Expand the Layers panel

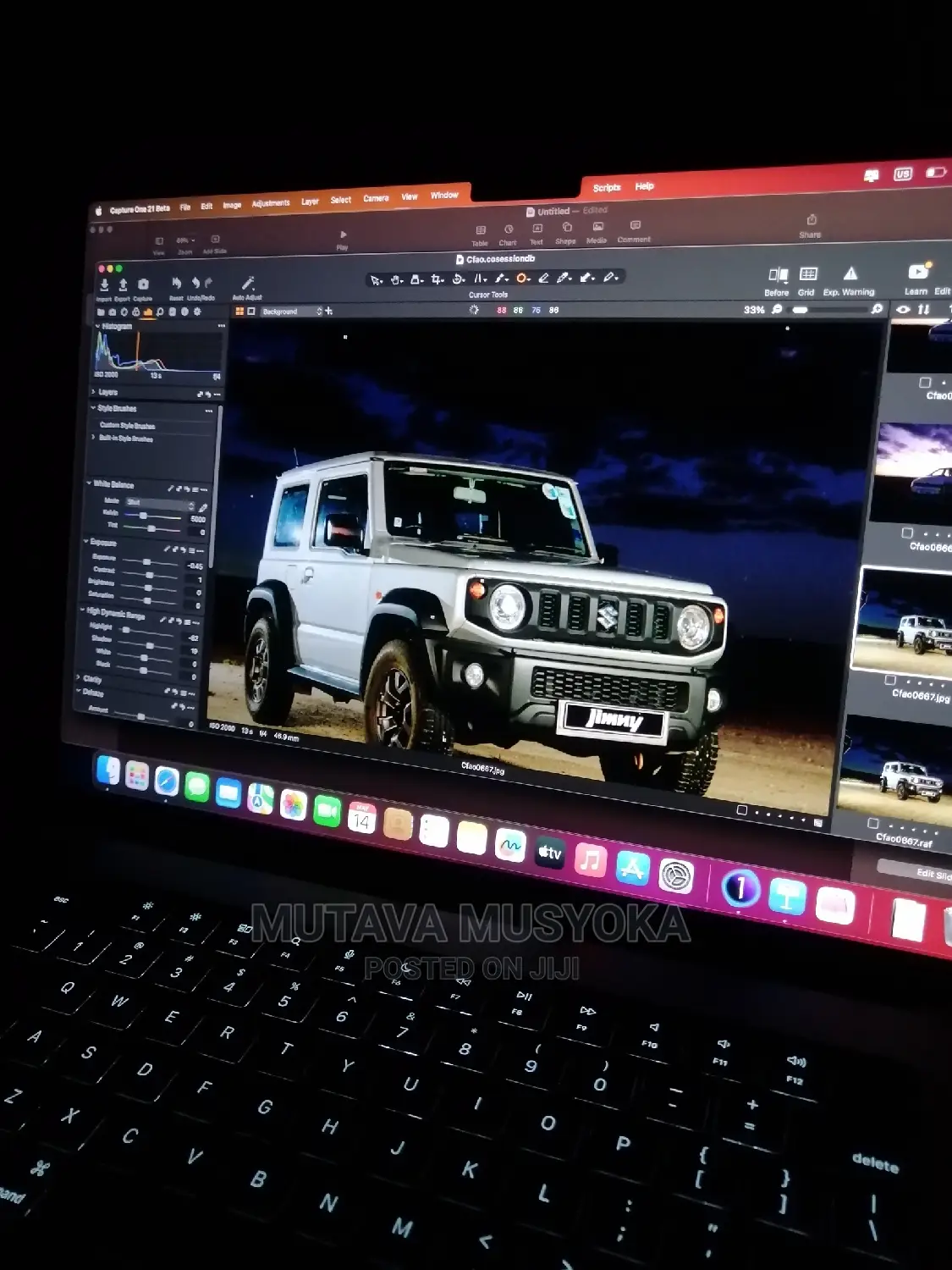[x=93, y=392]
